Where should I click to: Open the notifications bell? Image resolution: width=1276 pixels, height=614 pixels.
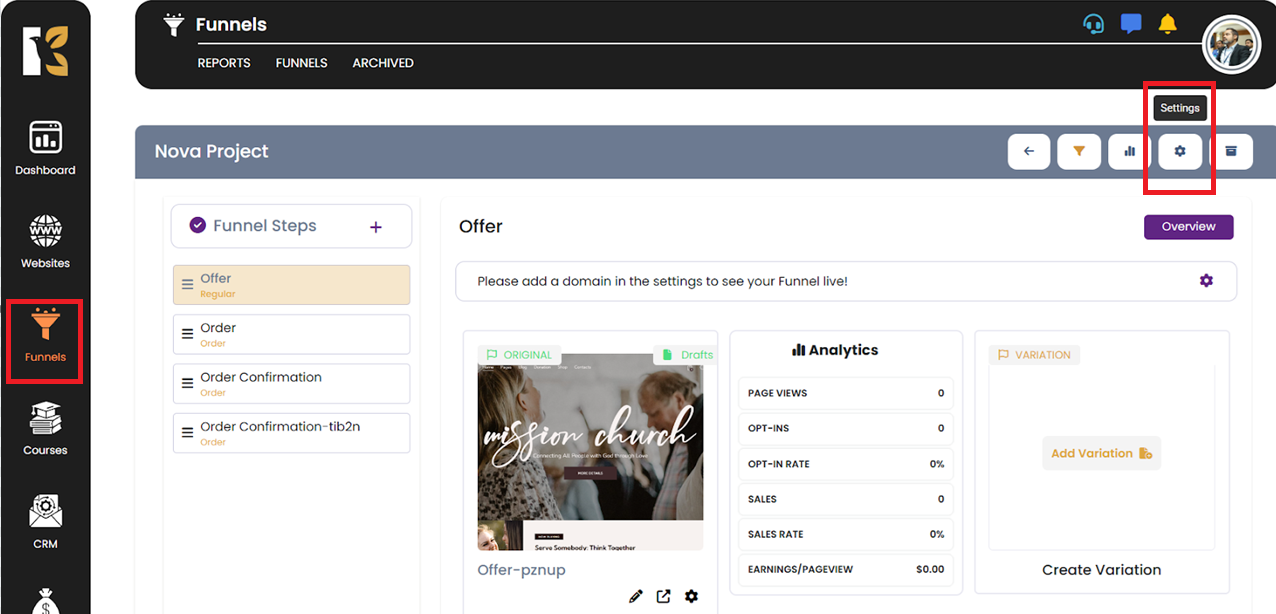coord(1167,24)
